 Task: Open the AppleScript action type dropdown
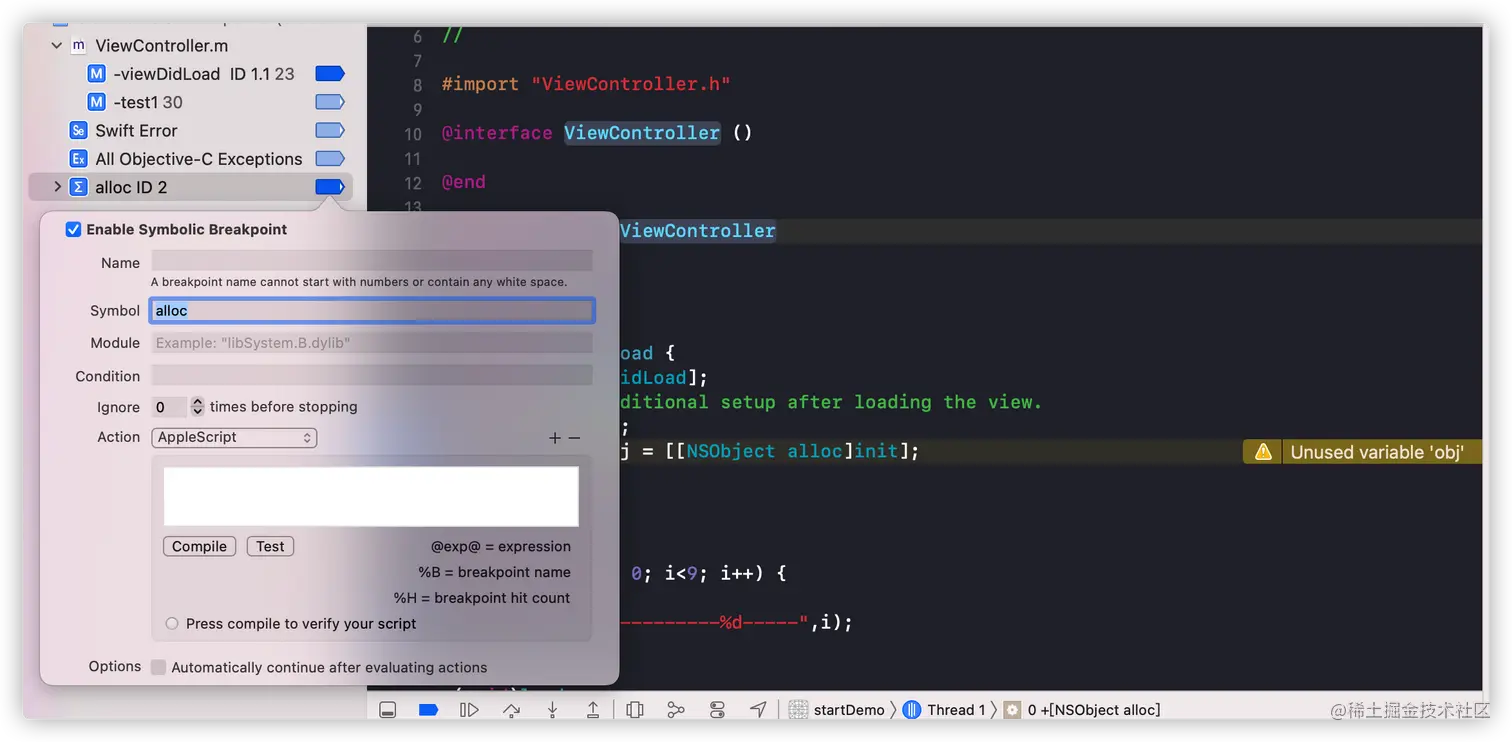234,437
